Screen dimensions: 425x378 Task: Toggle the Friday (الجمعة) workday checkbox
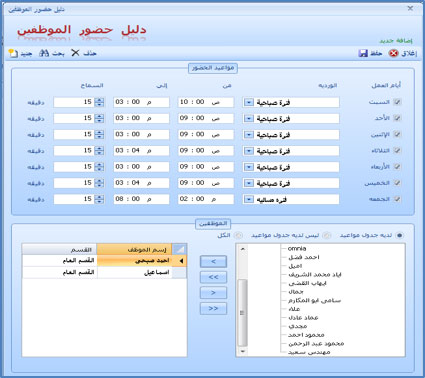[397, 199]
